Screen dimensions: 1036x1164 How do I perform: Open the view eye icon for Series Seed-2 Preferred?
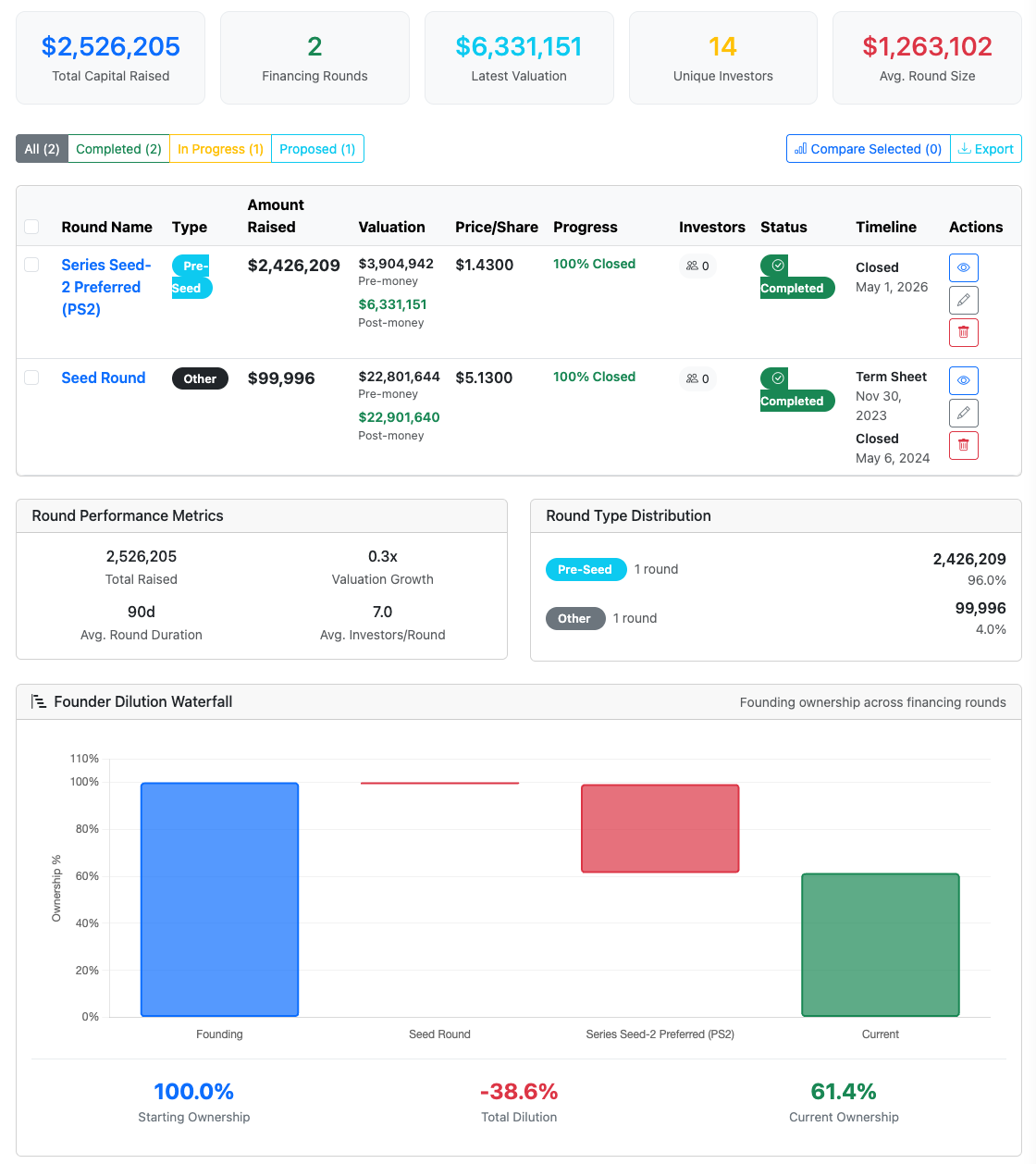coord(963,267)
